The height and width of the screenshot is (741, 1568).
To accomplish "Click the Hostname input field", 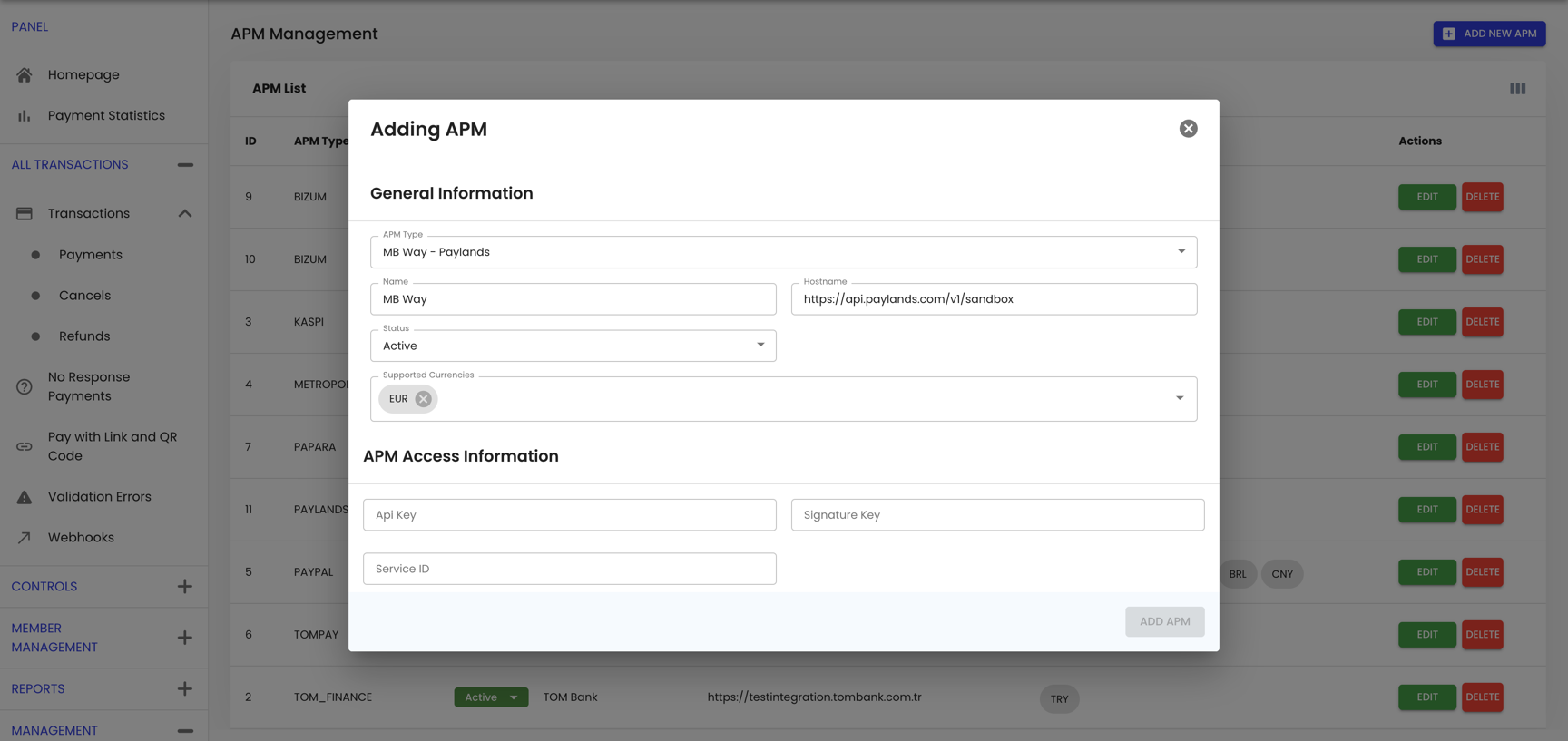I will coord(994,299).
